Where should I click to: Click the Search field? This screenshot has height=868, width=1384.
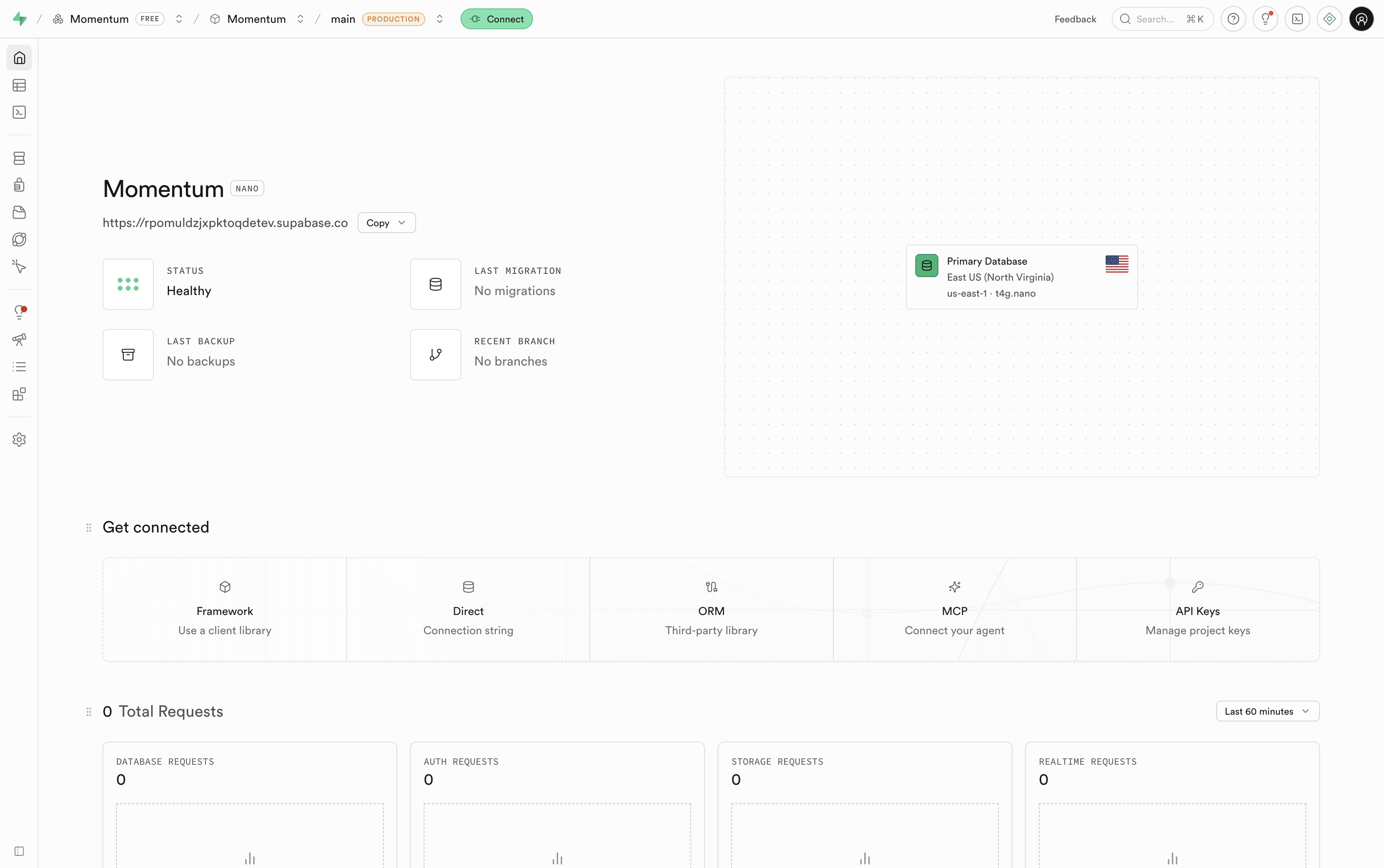pyautogui.click(x=1163, y=19)
